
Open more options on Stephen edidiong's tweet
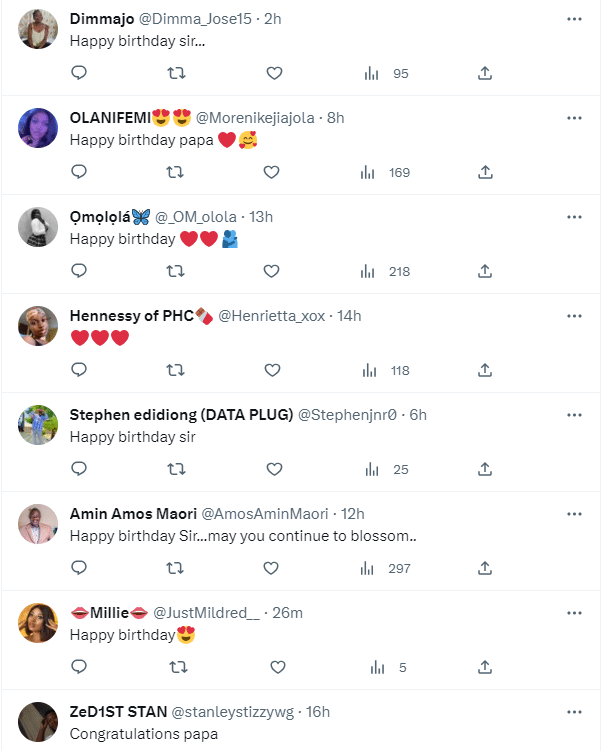574,414
